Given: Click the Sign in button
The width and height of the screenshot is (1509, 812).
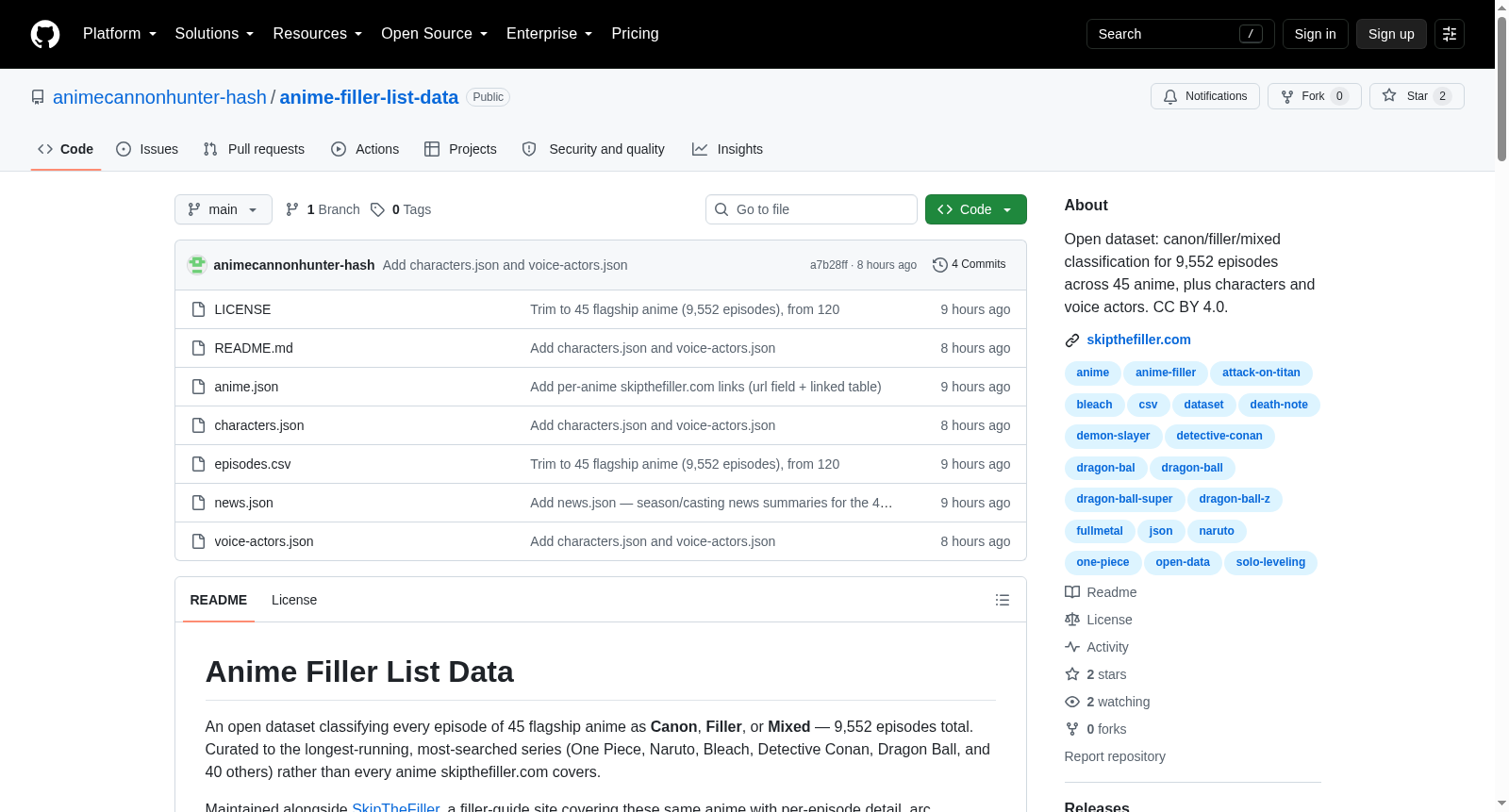Looking at the screenshot, I should (x=1316, y=34).
